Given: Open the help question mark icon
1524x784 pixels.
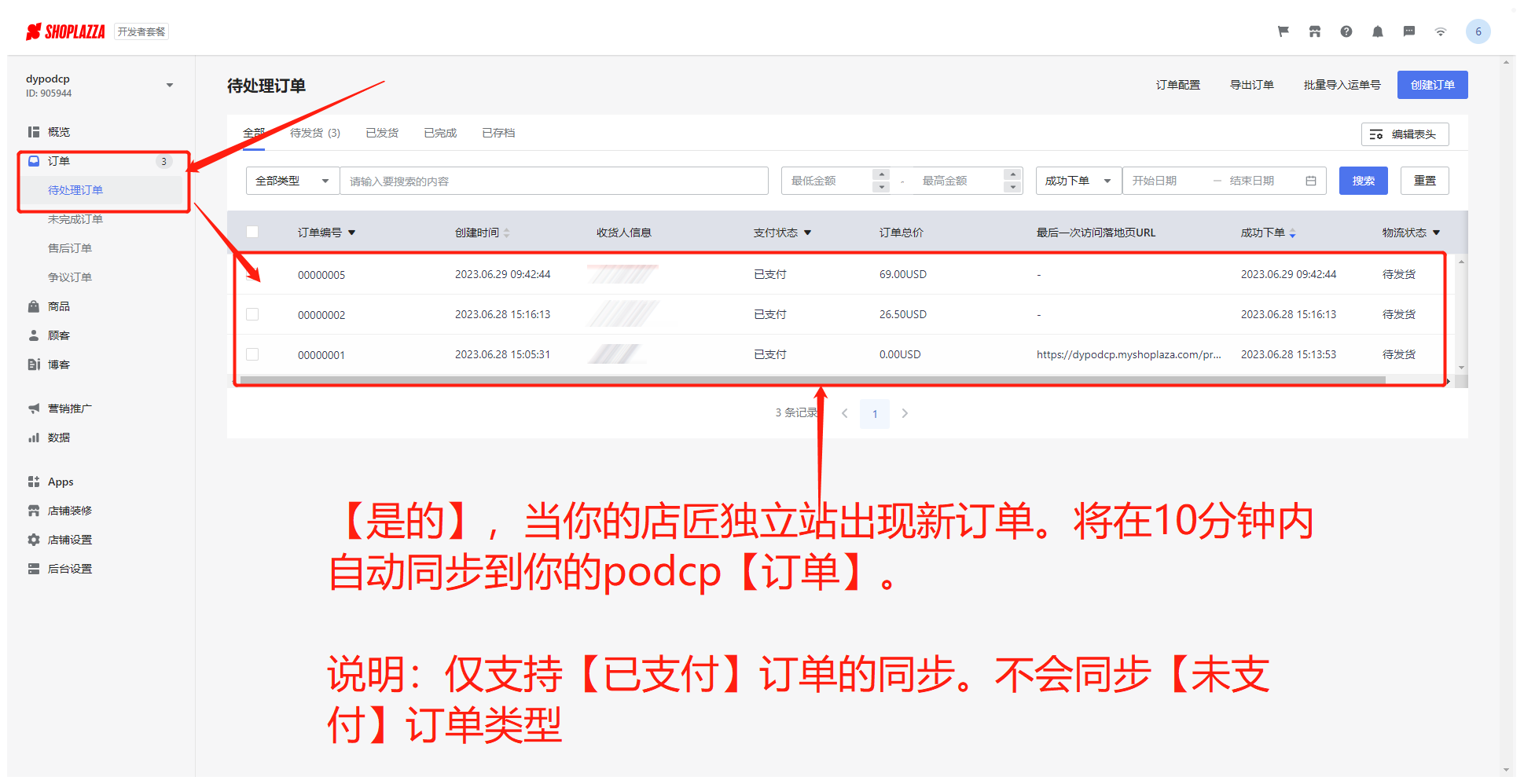Looking at the screenshot, I should [x=1346, y=31].
